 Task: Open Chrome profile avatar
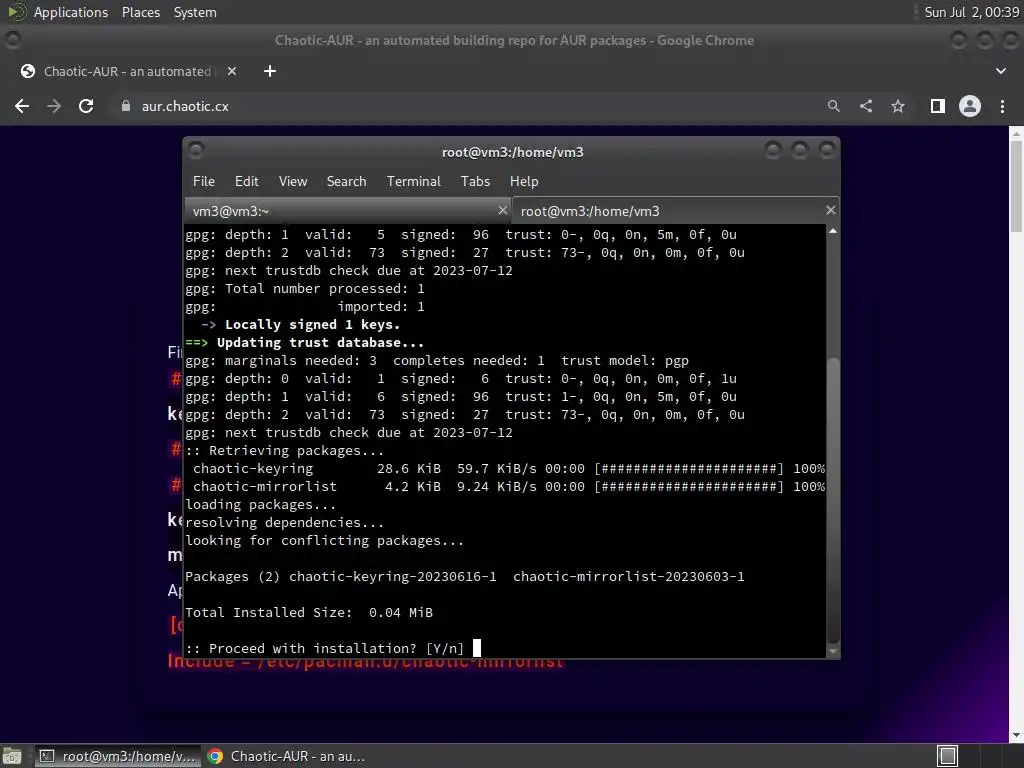click(970, 106)
